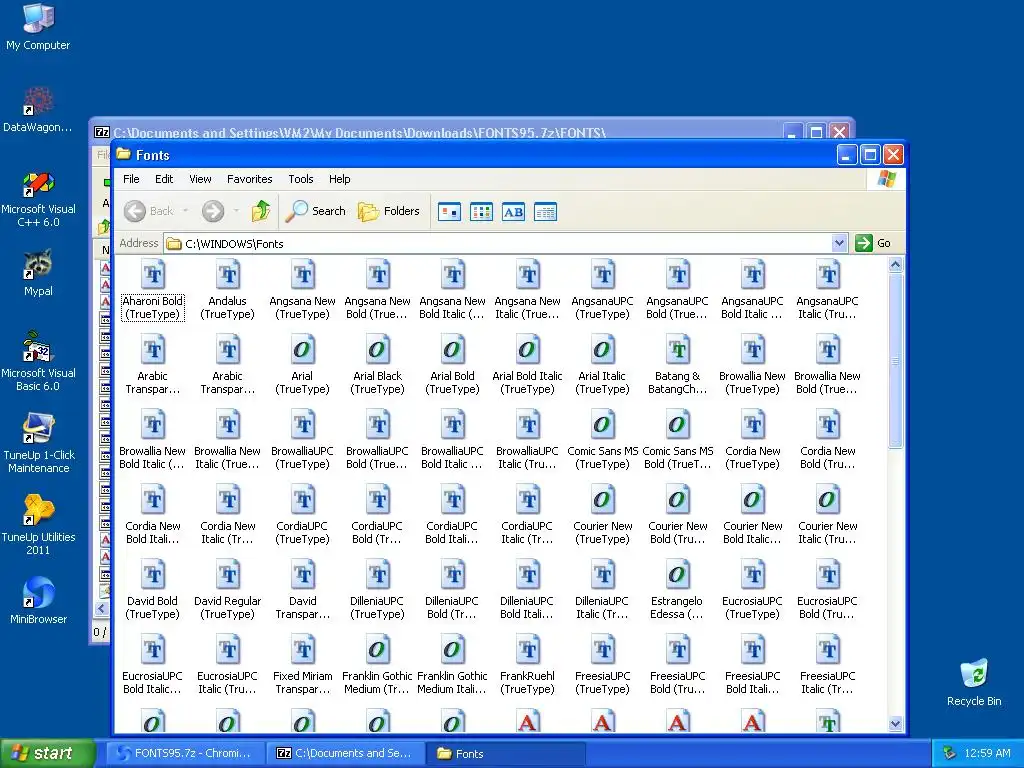The height and width of the screenshot is (768, 1024).
Task: Click the Go button next to Address
Action: 873,243
